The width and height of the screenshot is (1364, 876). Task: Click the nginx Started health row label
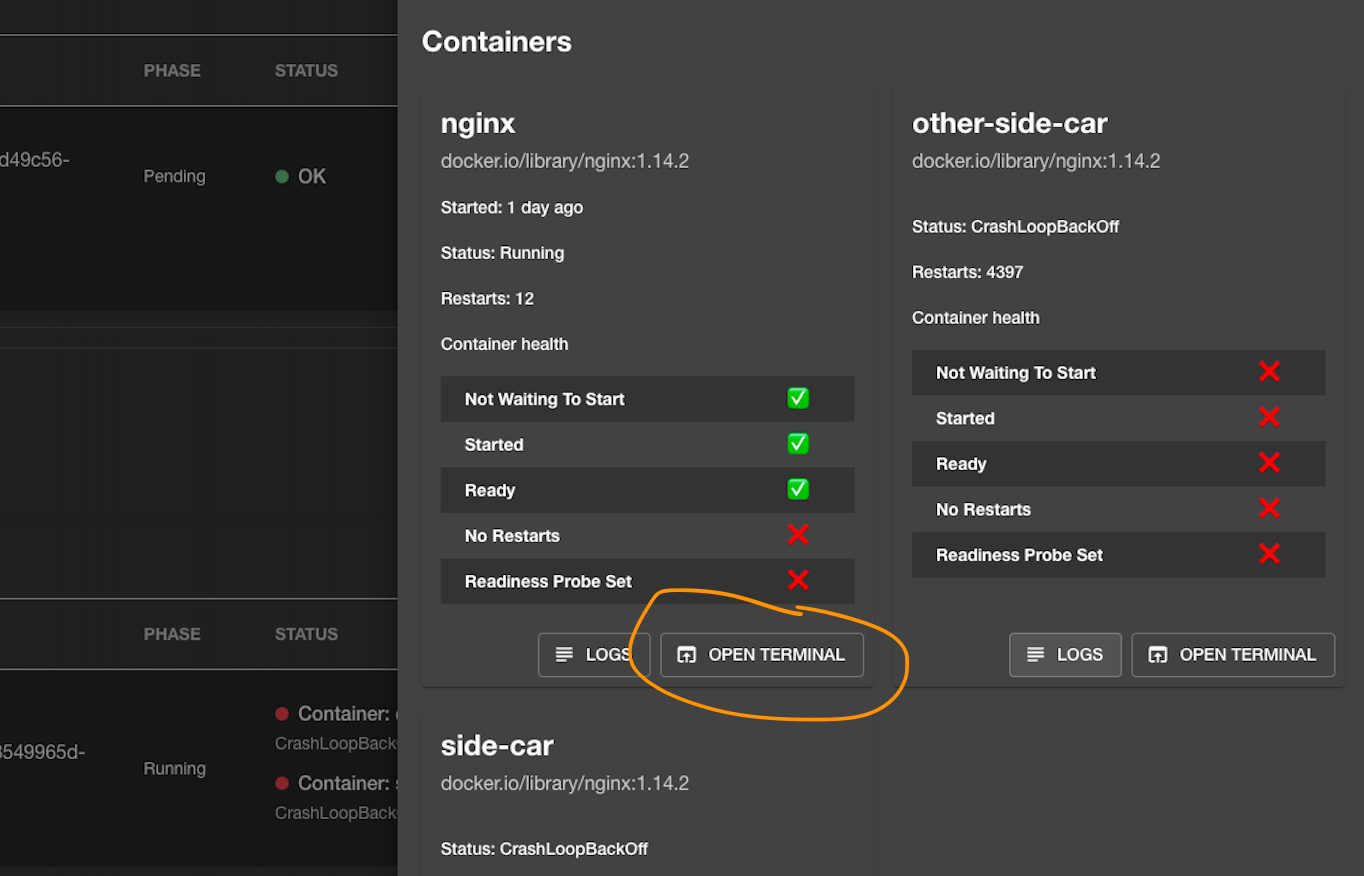pyautogui.click(x=494, y=445)
